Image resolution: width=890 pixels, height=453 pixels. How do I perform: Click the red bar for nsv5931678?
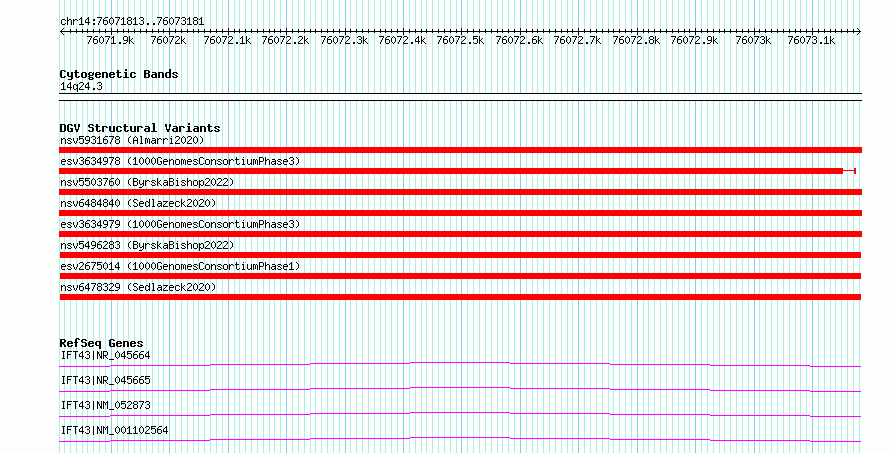[x=460, y=150]
